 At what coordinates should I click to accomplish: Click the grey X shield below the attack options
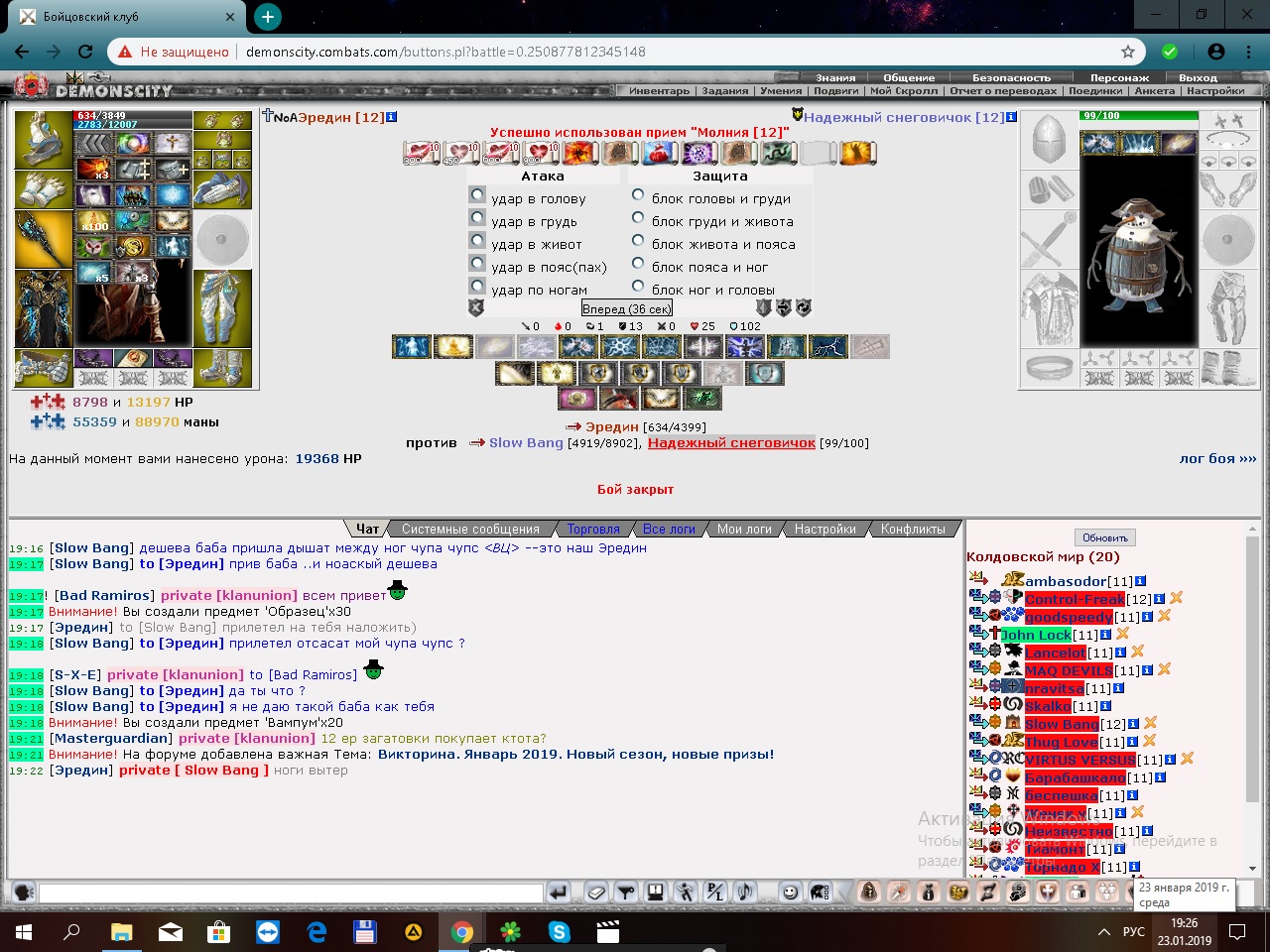[476, 307]
